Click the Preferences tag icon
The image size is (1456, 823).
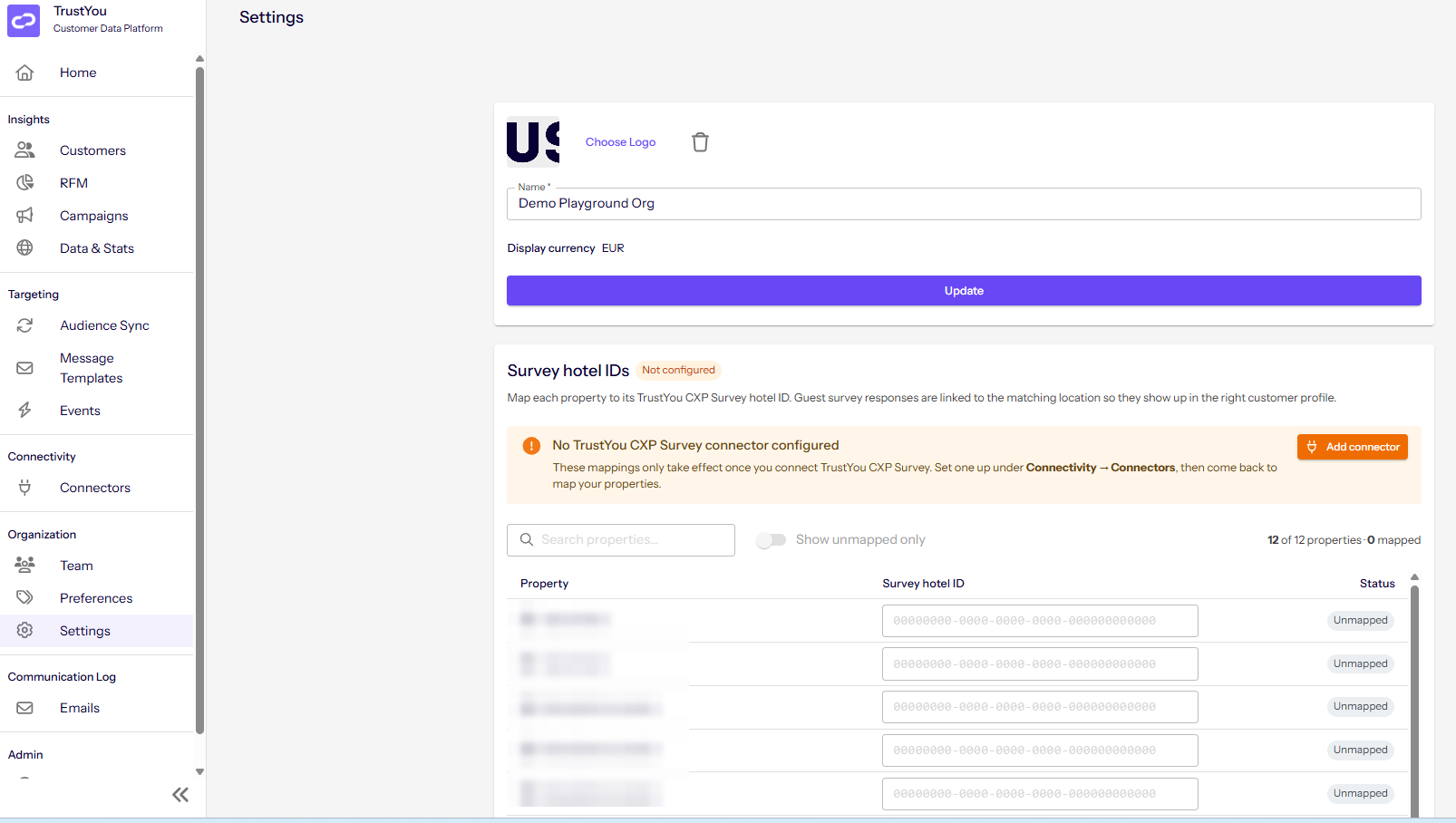click(x=24, y=597)
